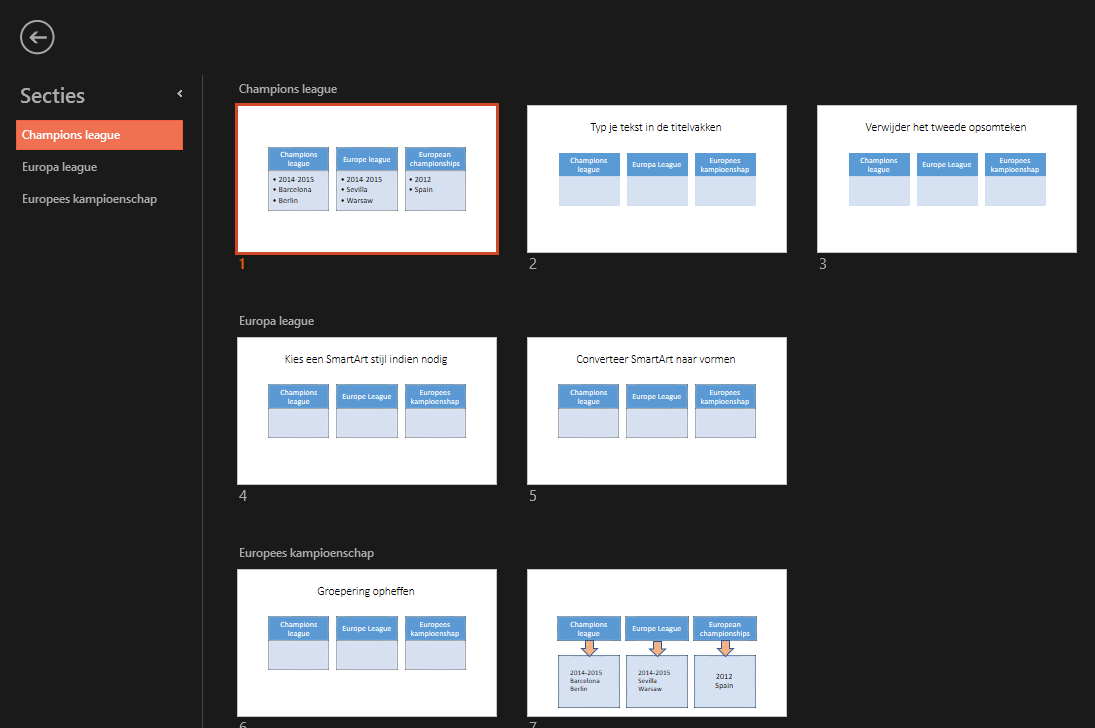Click the back arrow to exit overview
Screen dimensions: 1095x728
coord(37,37)
